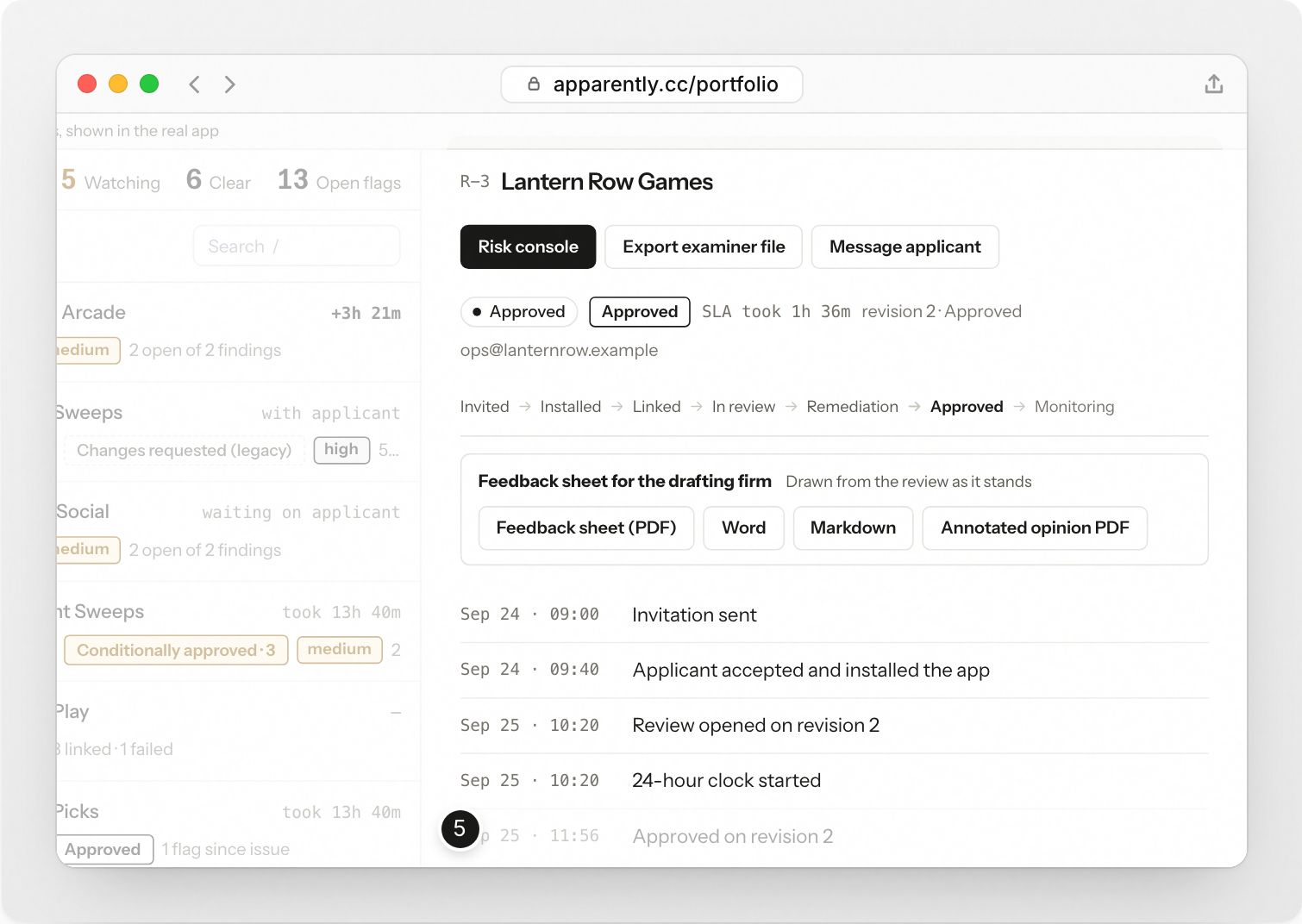Click Export examiner file button
The height and width of the screenshot is (924, 1302).
pyautogui.click(x=704, y=247)
